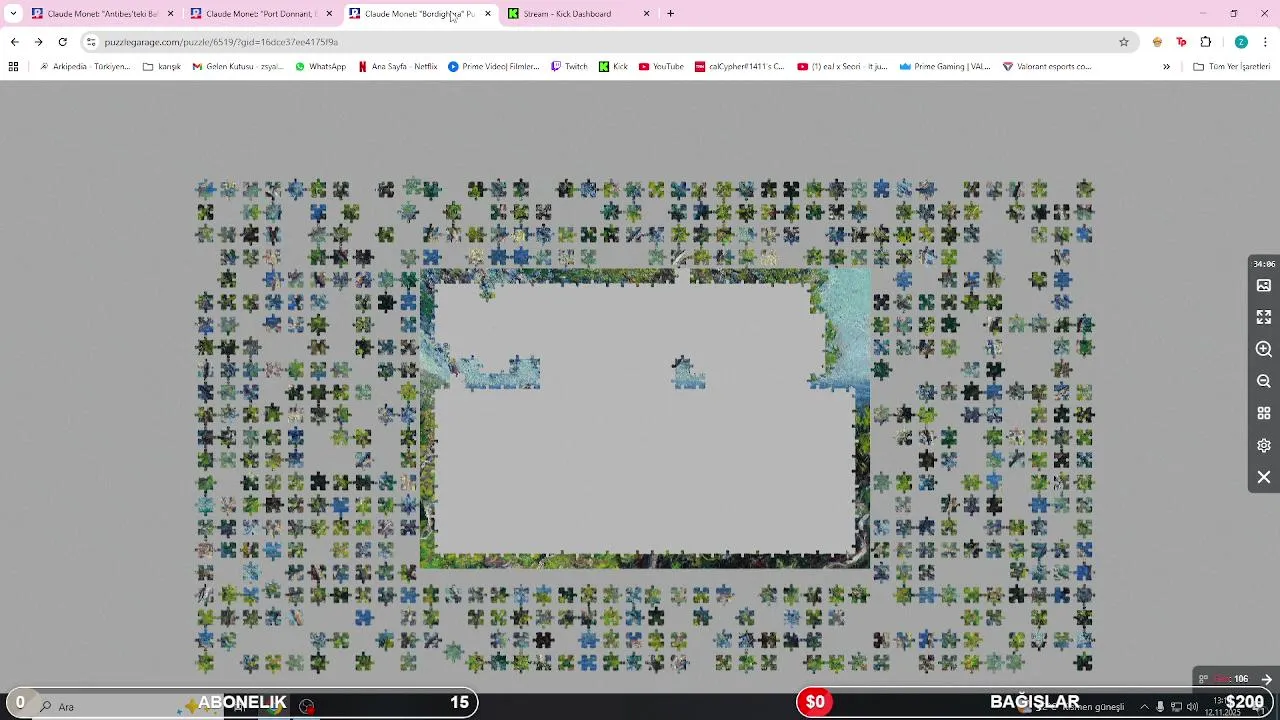Arrange pieces with the grid icon
The image size is (1280, 720).
[x=1264, y=413]
